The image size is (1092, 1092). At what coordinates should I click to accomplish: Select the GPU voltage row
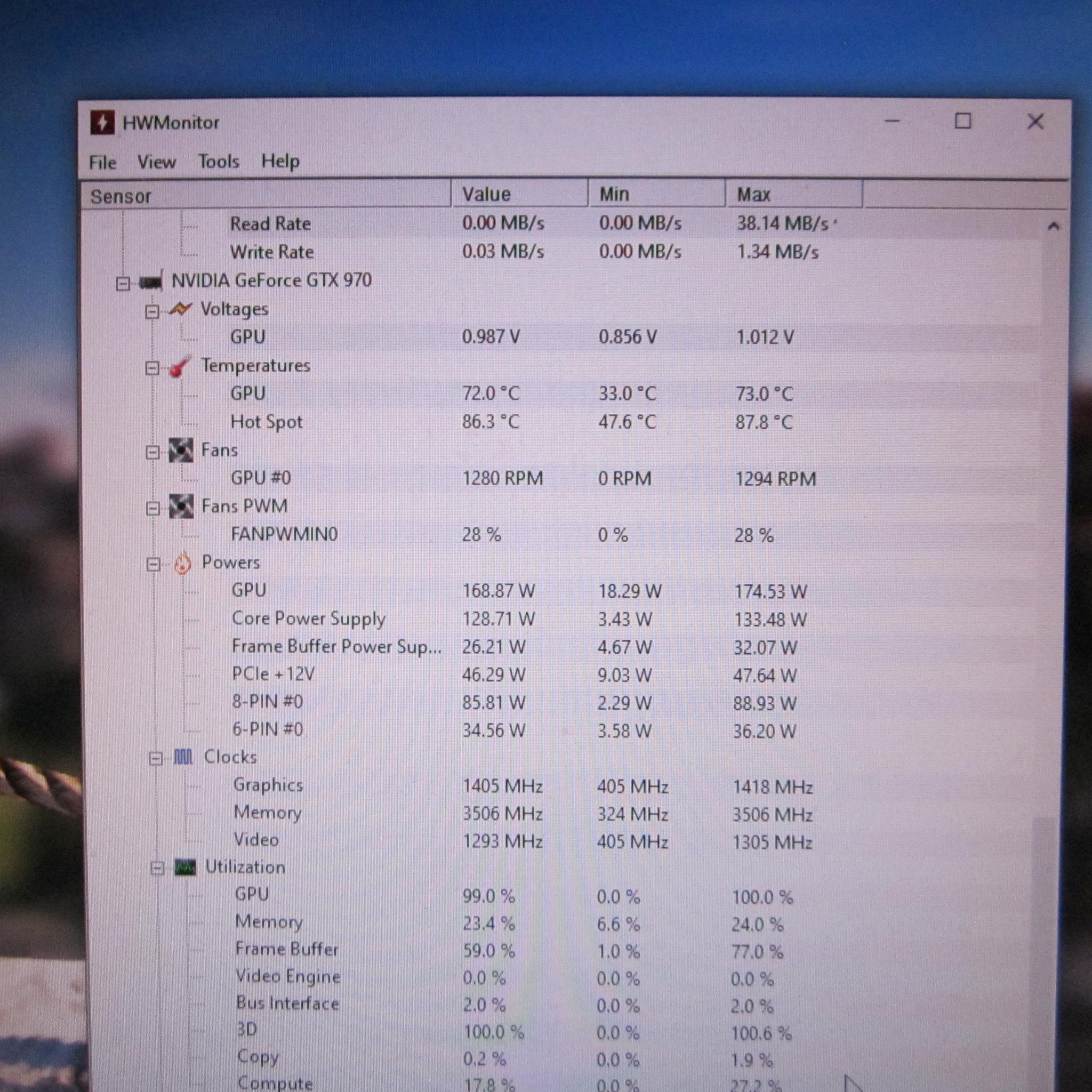coord(563,337)
